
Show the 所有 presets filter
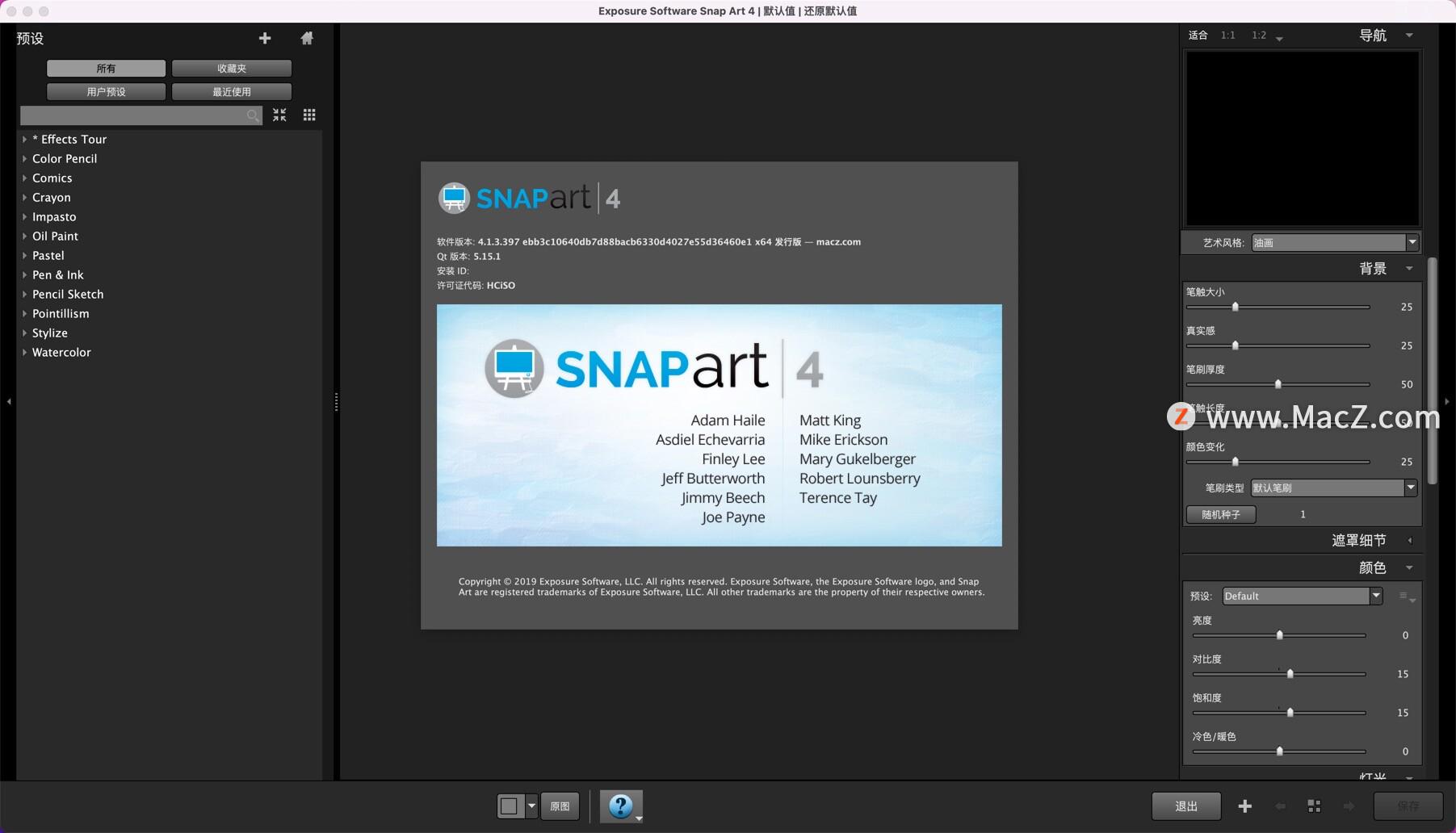[106, 69]
